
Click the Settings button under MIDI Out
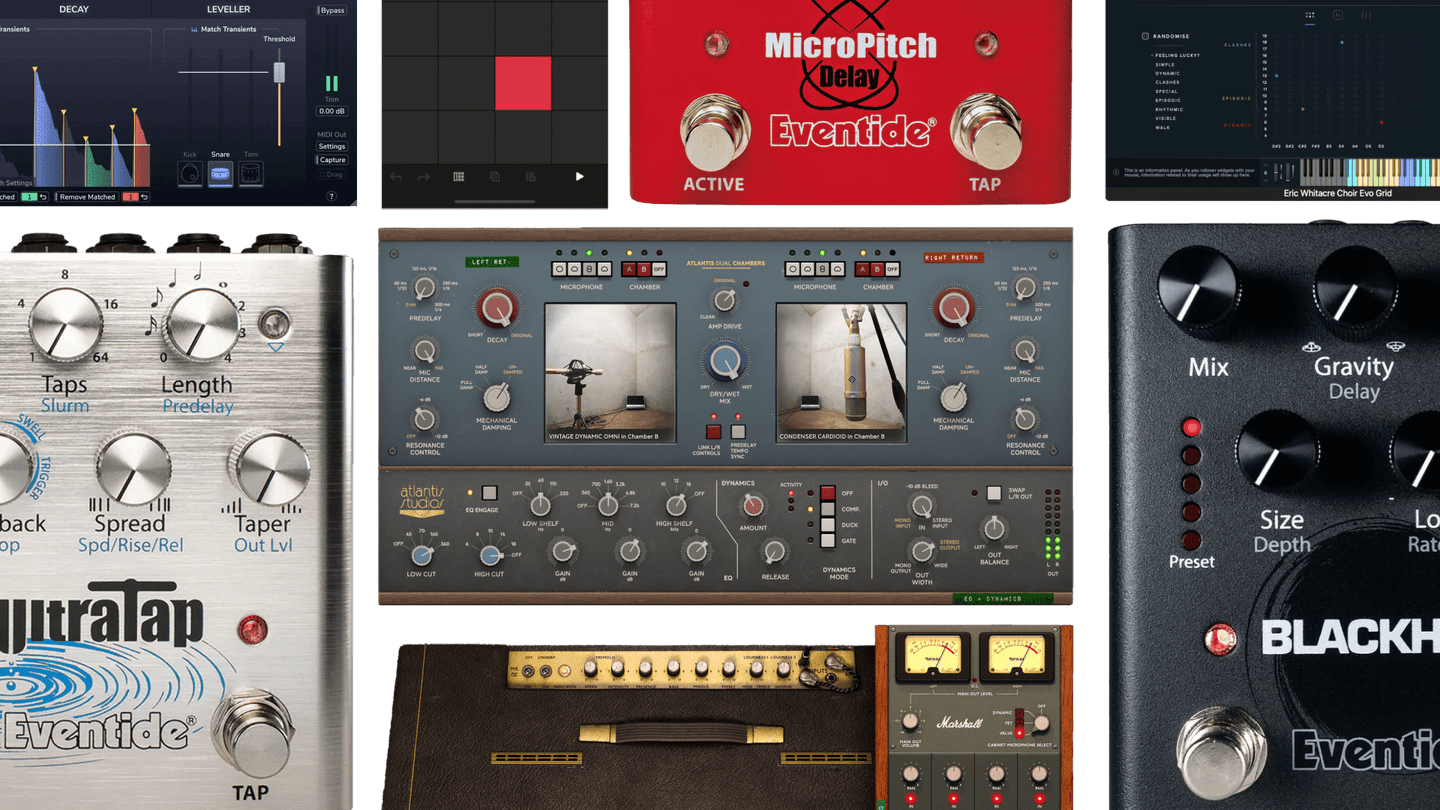point(332,146)
